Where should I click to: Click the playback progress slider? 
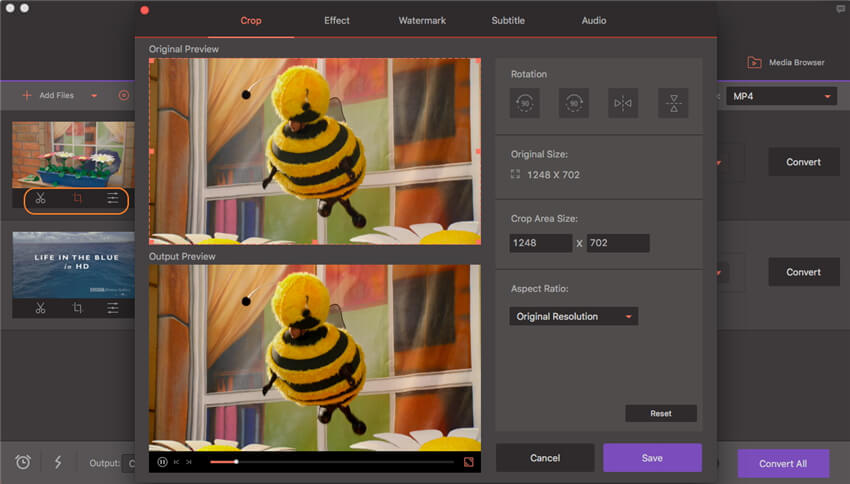(332, 462)
